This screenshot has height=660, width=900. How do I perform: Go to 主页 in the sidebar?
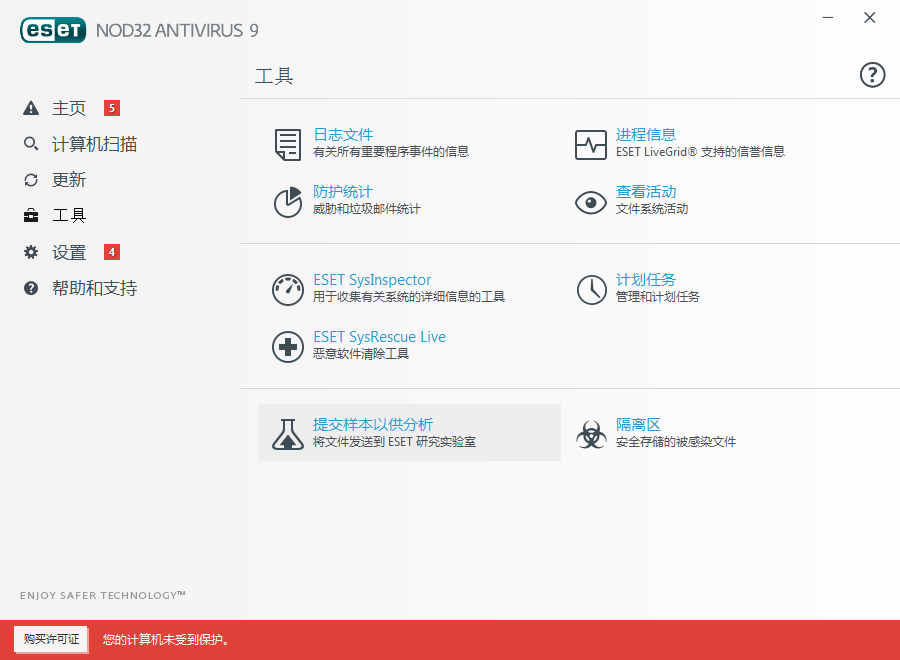pos(69,108)
